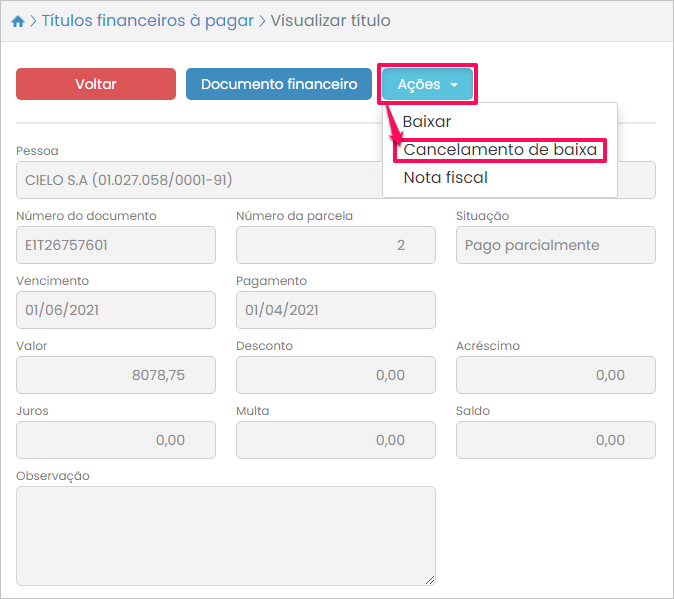The height and width of the screenshot is (599, 674).
Task: Choose Cancelamento de baixa menu option
Action: click(x=500, y=150)
